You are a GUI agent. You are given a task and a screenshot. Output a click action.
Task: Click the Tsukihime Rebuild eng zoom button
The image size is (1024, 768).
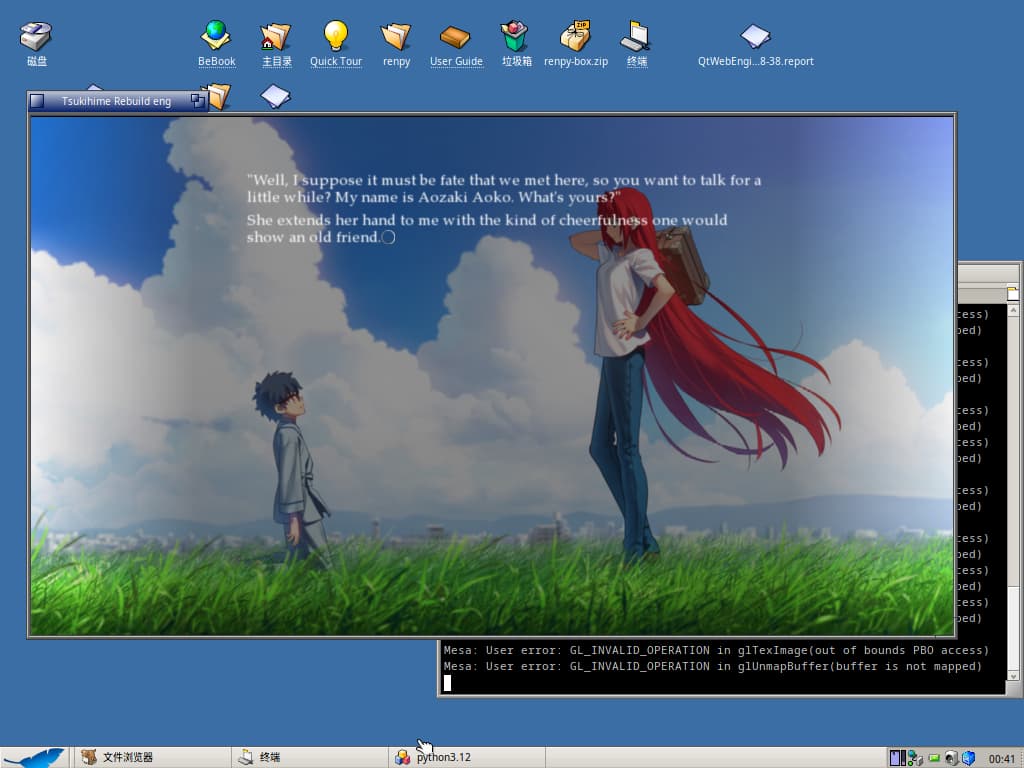(198, 101)
